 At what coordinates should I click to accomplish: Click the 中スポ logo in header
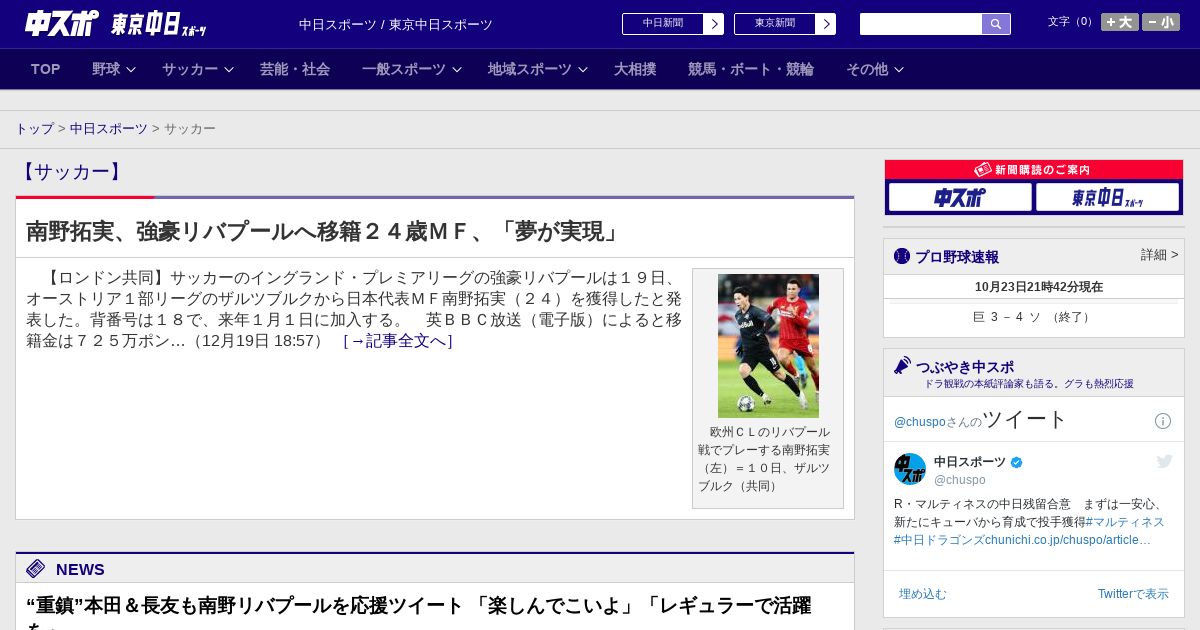[x=62, y=24]
